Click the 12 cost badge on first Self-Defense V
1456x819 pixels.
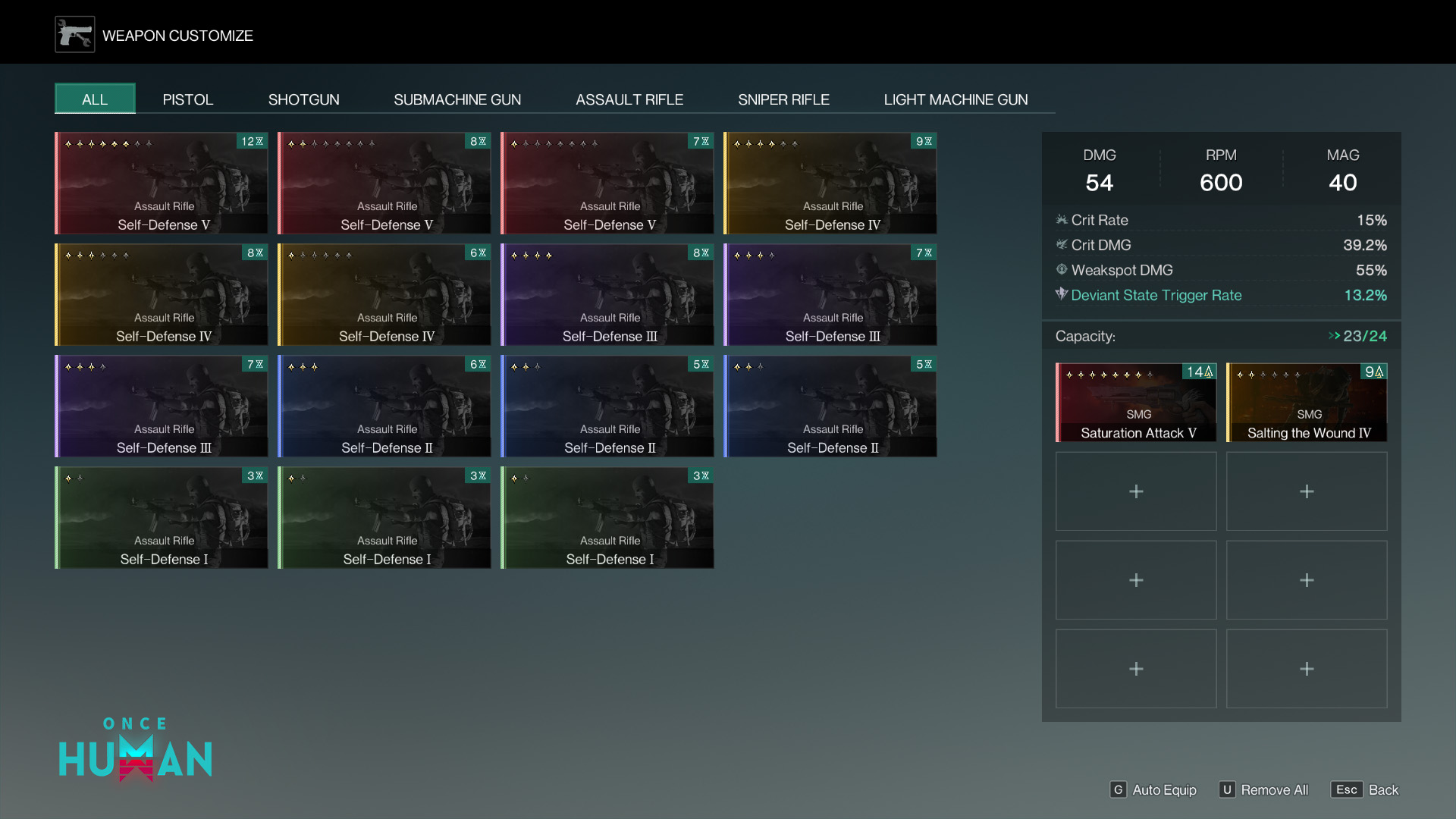[253, 141]
